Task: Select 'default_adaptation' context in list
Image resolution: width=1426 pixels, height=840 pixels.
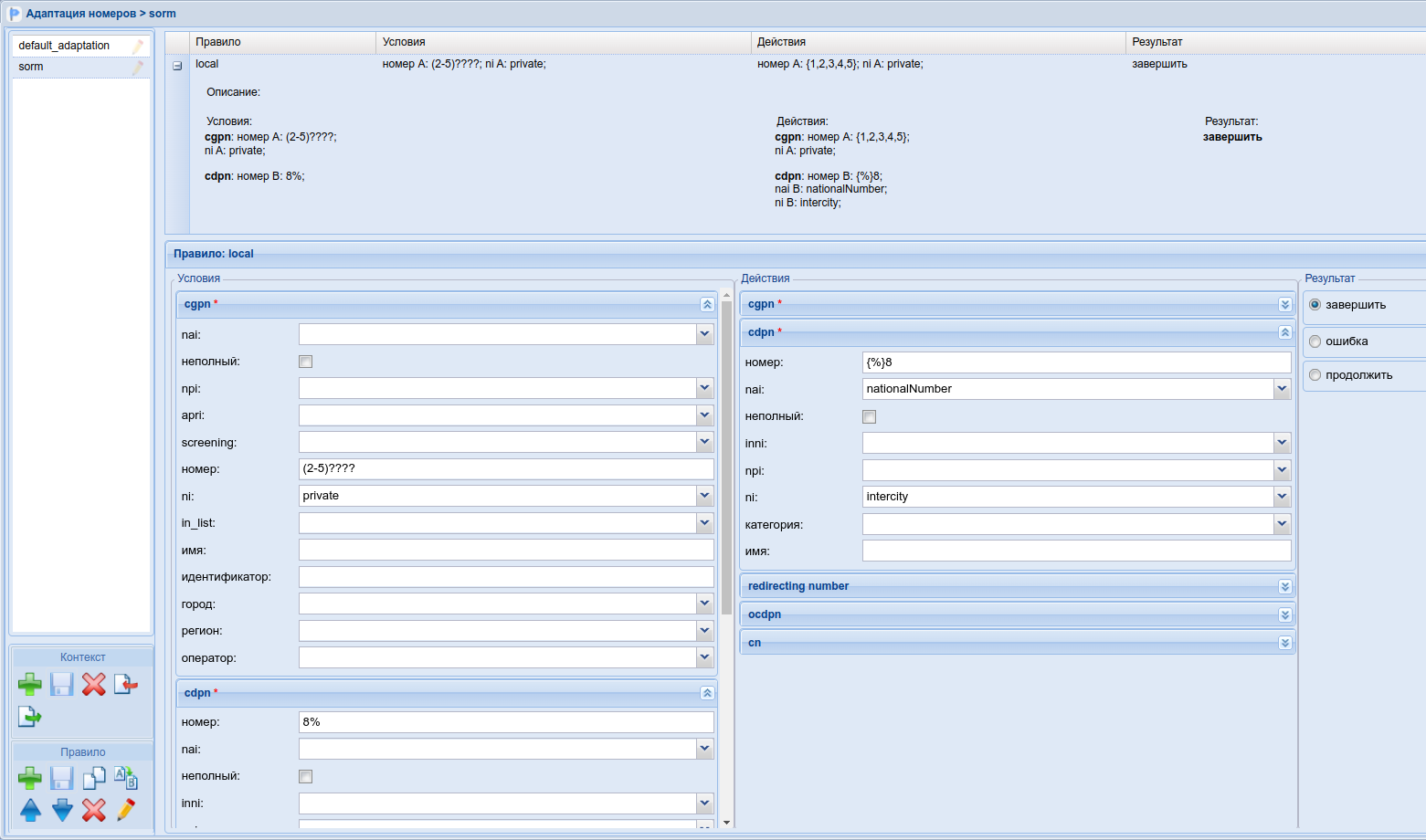Action: click(x=64, y=46)
